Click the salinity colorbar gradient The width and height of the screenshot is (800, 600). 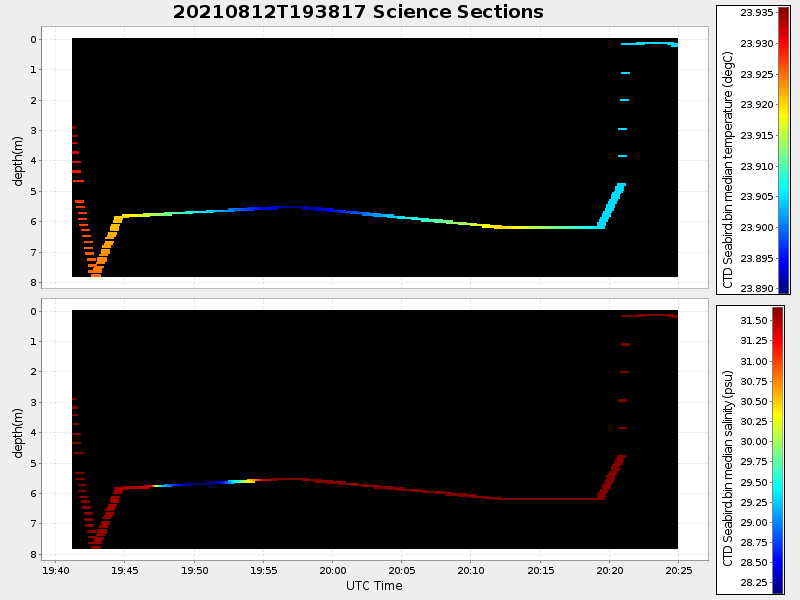point(778,450)
